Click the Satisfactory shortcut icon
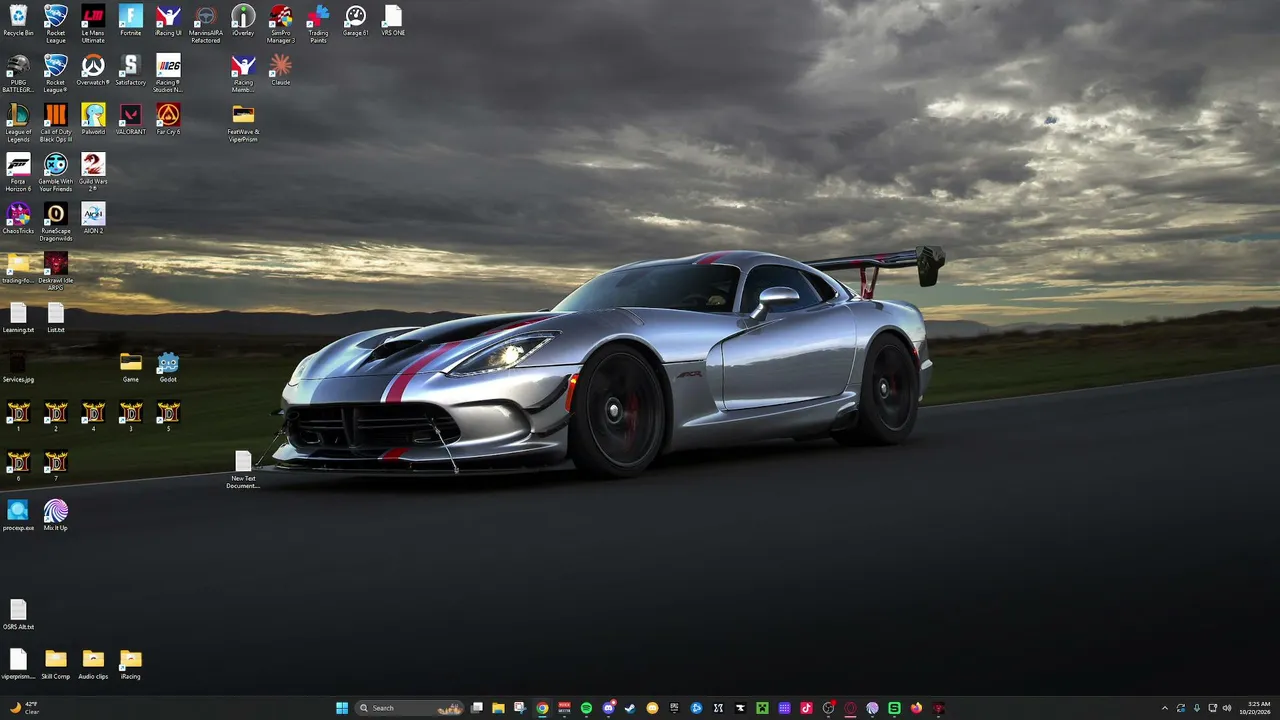Image resolution: width=1280 pixels, height=720 pixels. [x=131, y=71]
